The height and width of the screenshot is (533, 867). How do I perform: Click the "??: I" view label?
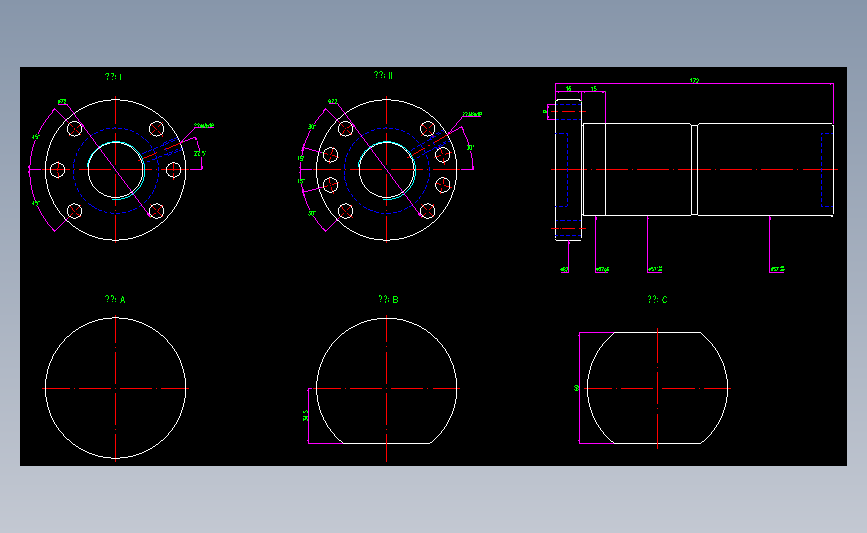pos(113,77)
